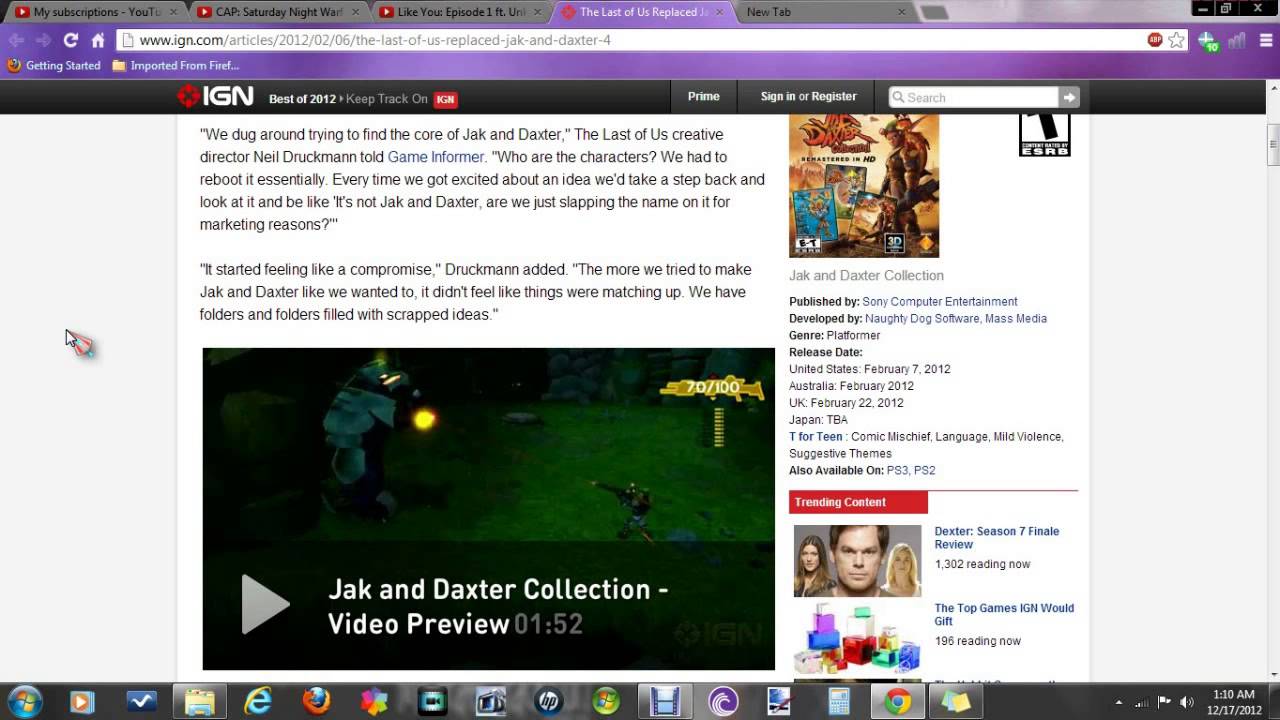
Task: Open the Windows Start button
Action: tap(24, 702)
